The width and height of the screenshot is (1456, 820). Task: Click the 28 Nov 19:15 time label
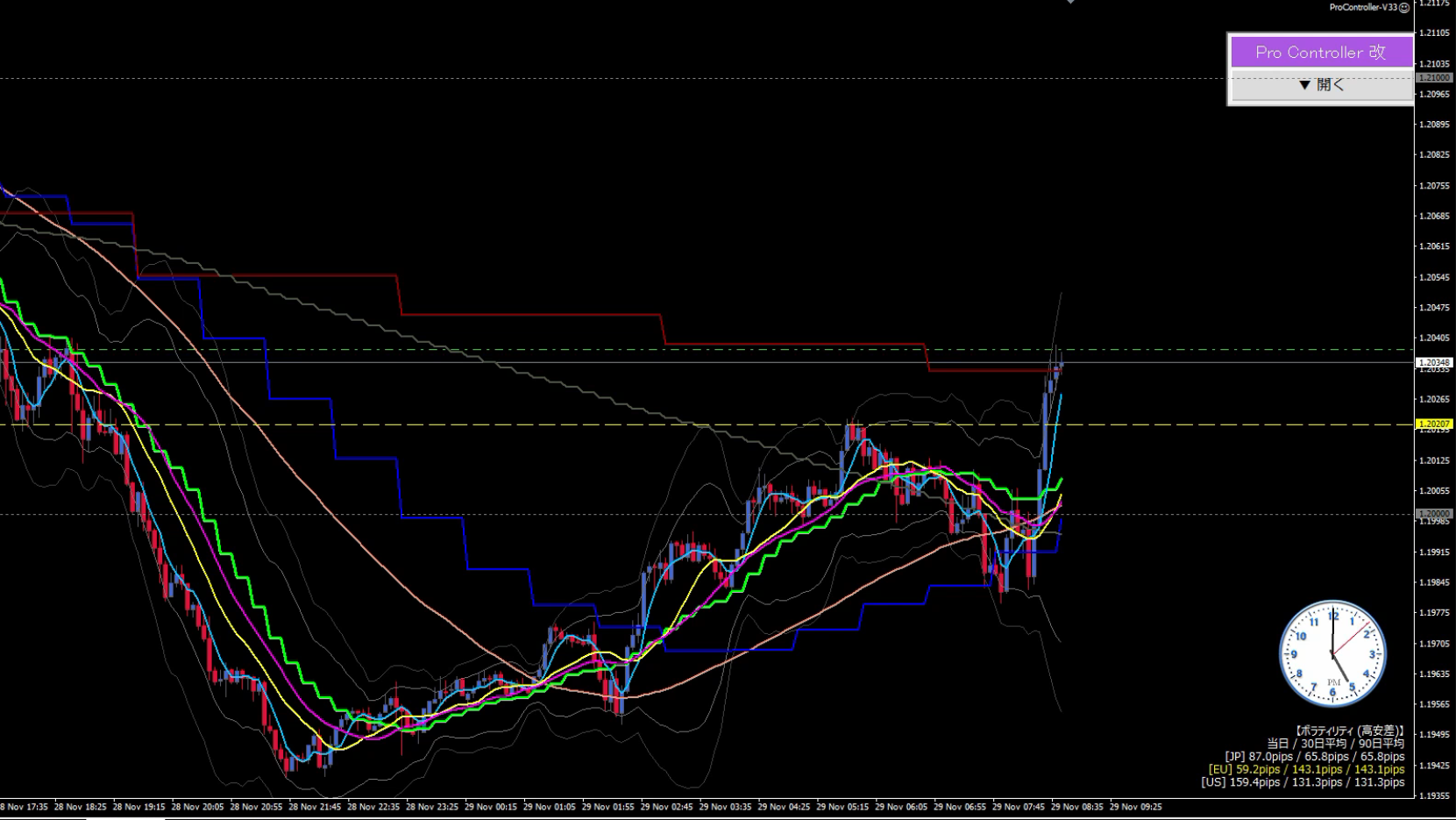(x=138, y=807)
